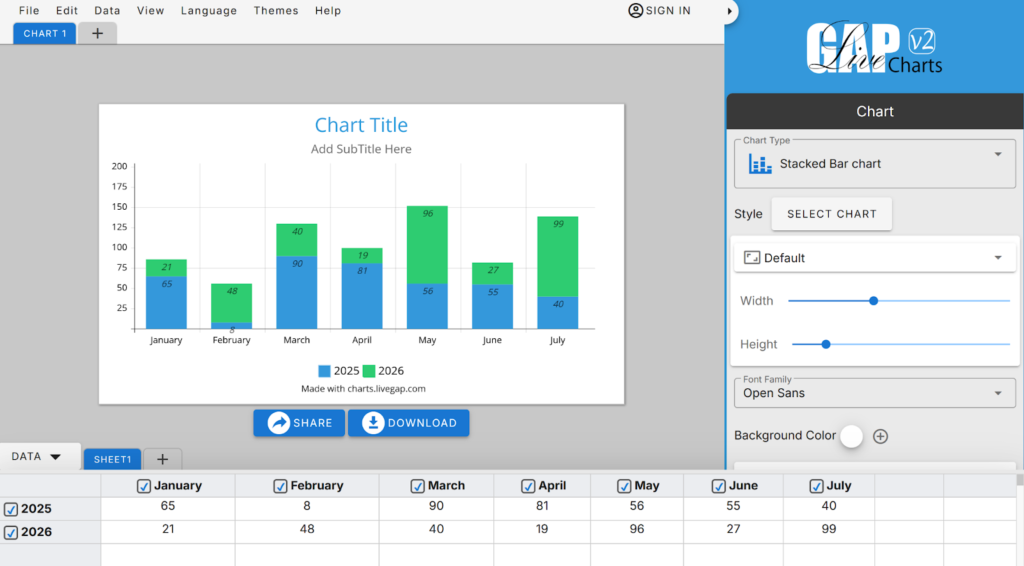Open the DATA dropdown arrow

point(56,457)
